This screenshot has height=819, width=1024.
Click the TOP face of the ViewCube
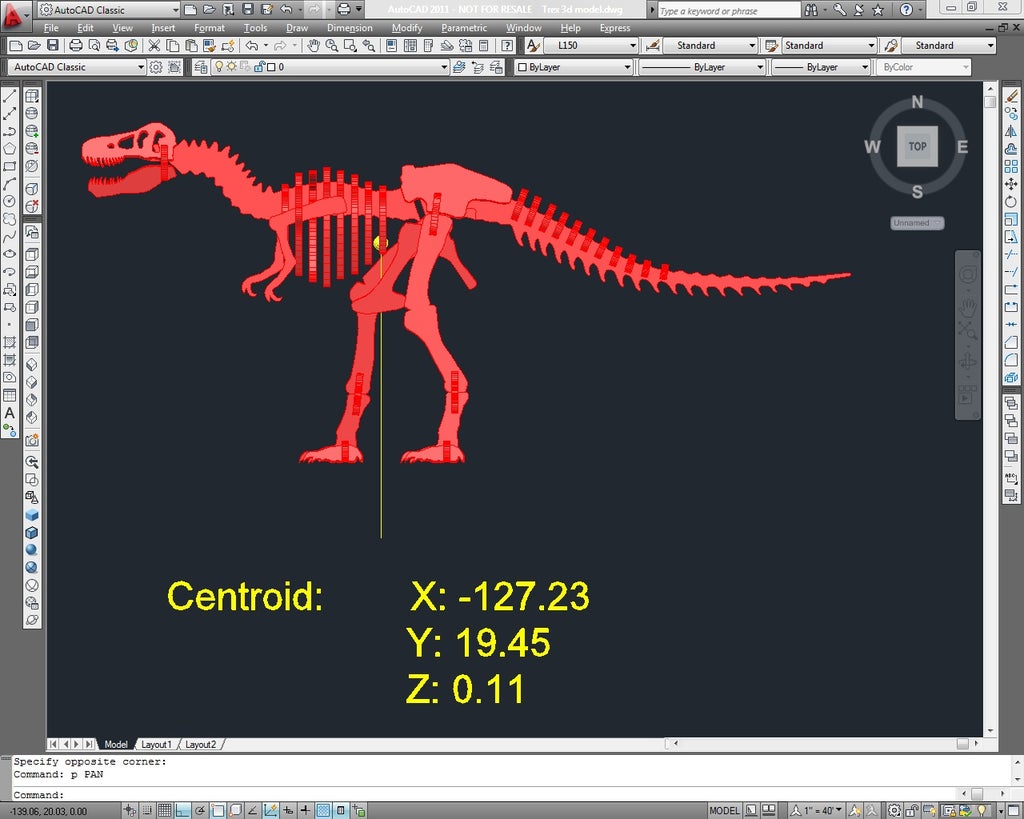tap(917, 146)
